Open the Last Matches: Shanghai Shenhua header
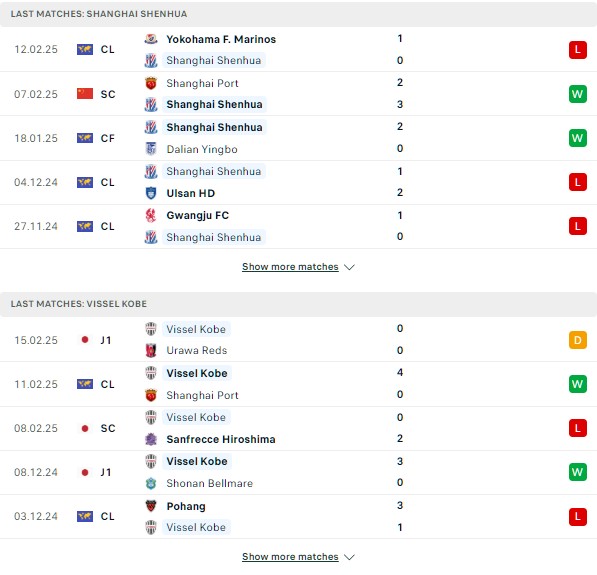Image resolution: width=597 pixels, height=575 pixels. pyautogui.click(x=298, y=14)
